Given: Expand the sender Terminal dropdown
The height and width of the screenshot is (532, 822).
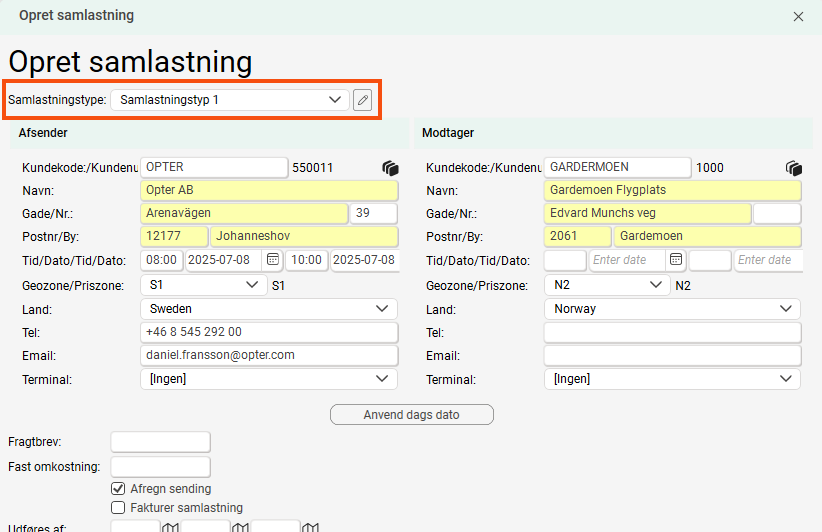Looking at the screenshot, I should click(x=269, y=379).
